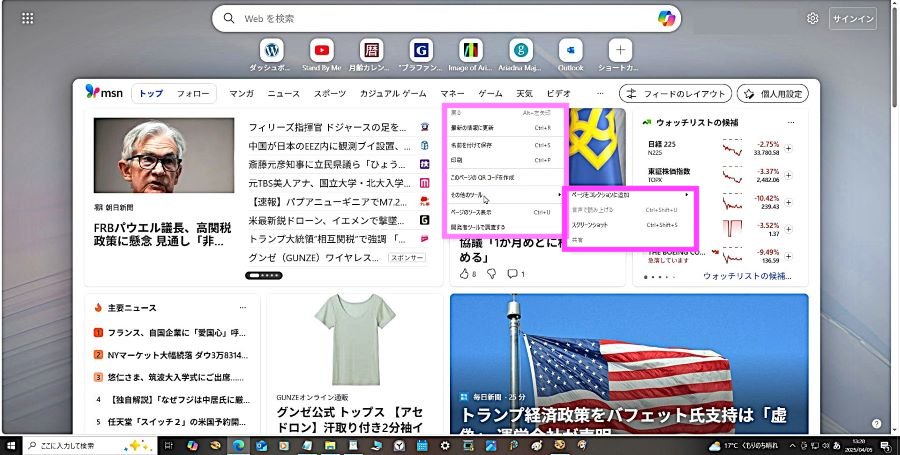Image resolution: width=900 pixels, height=455 pixels.
Task: Click the thumbs-down dislike icon
Action: [491, 274]
